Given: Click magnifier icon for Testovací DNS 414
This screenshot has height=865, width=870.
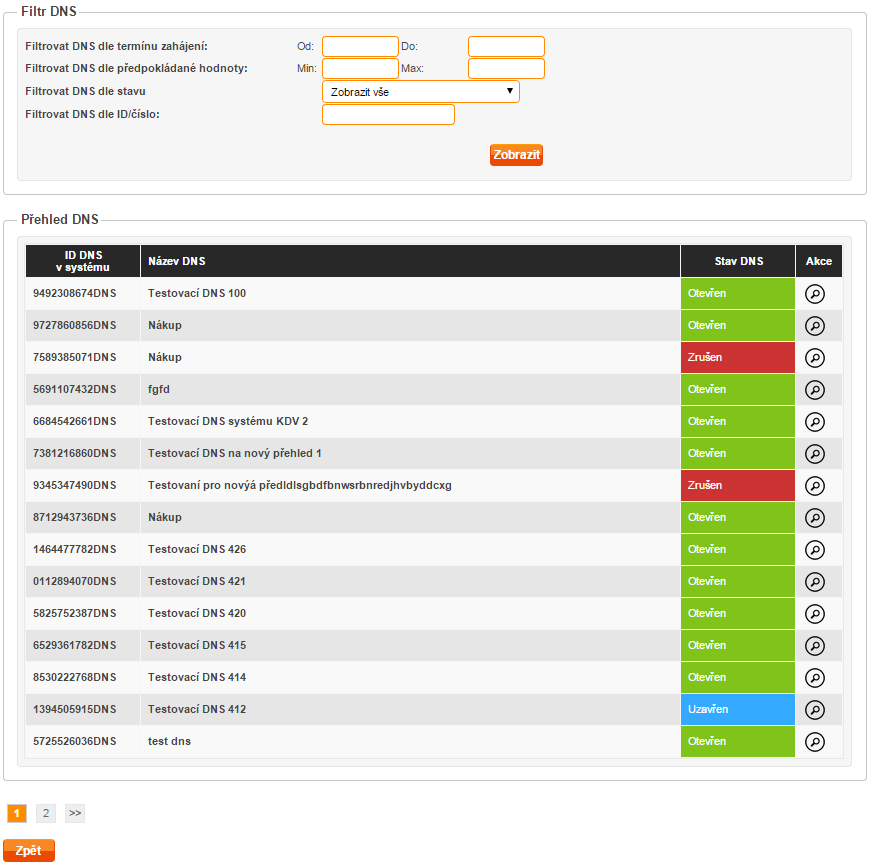Looking at the screenshot, I should coord(815,677).
